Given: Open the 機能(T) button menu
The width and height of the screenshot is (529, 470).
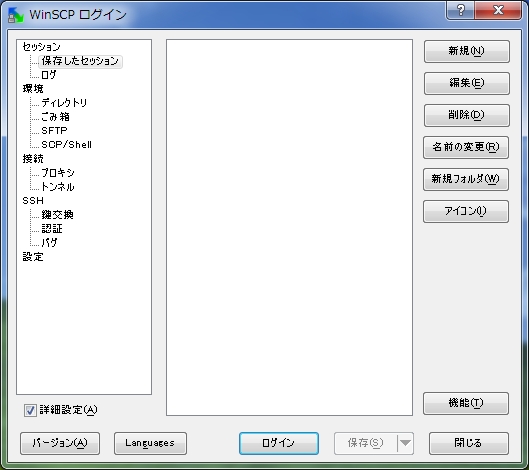Looking at the screenshot, I should (x=466, y=403).
